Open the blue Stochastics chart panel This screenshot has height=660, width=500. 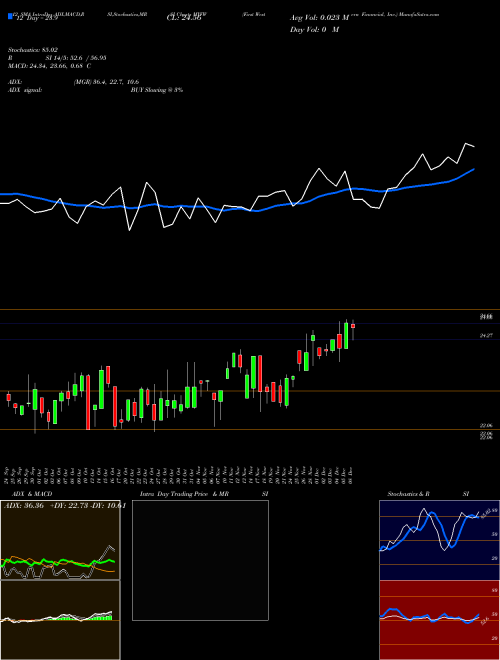(439, 540)
